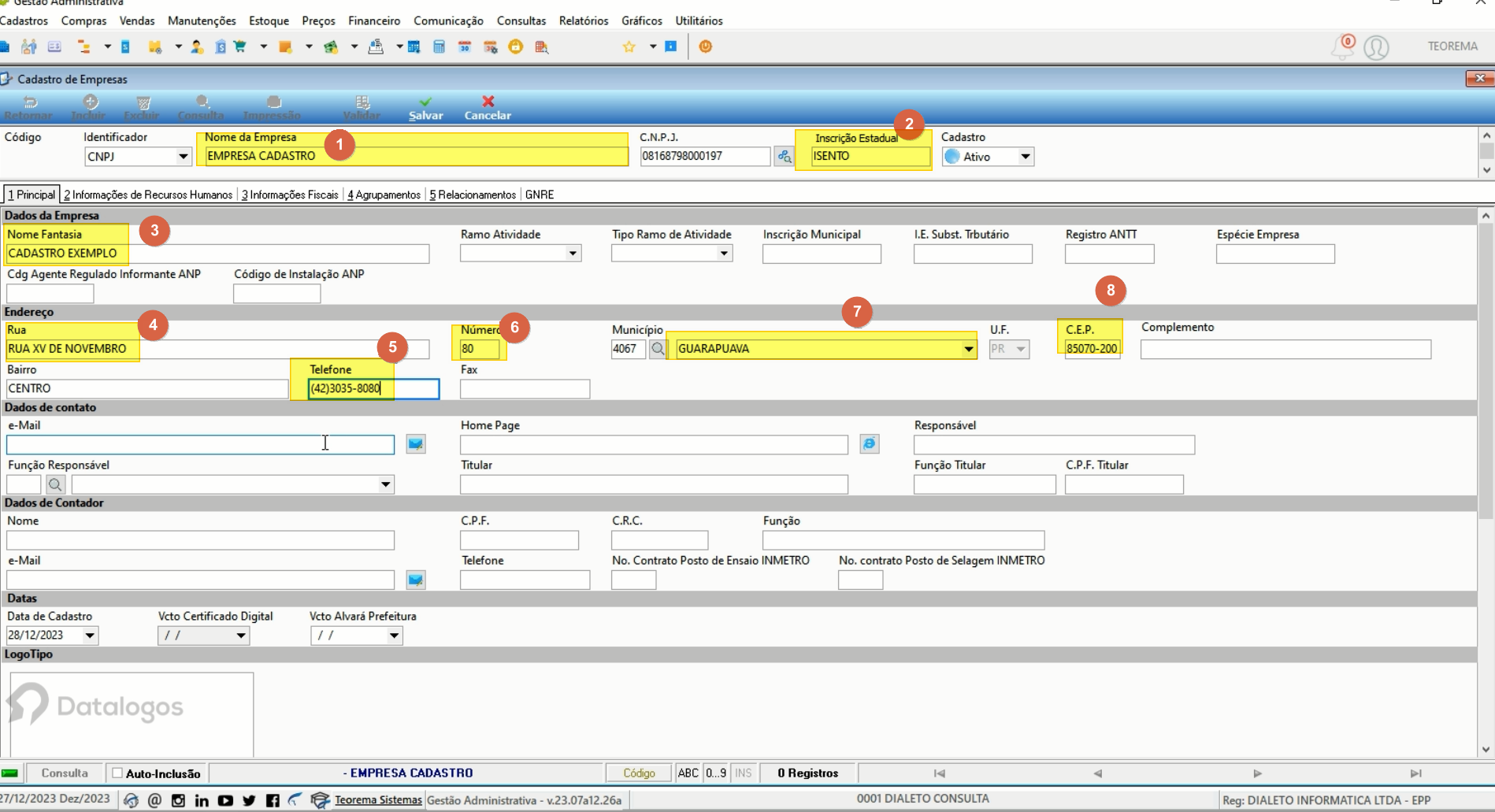Click the Função Responsável search magnifier
This screenshot has height=812, width=1495.
[55, 484]
